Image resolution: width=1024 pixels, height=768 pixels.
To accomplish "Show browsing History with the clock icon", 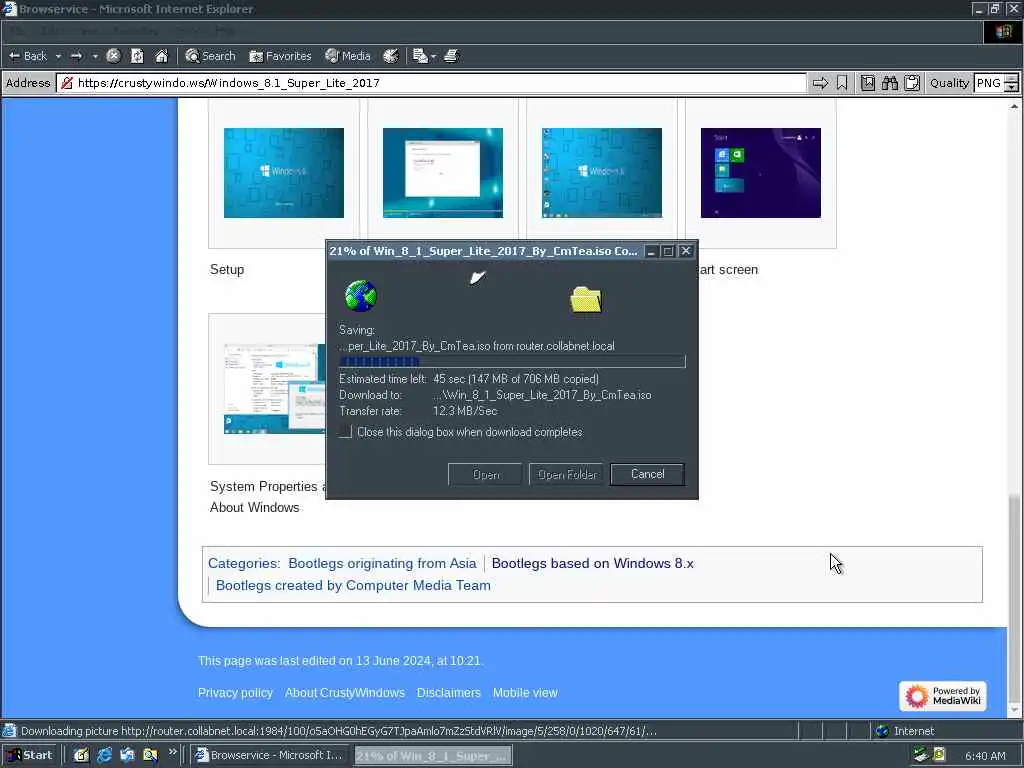I will pyautogui.click(x=391, y=56).
